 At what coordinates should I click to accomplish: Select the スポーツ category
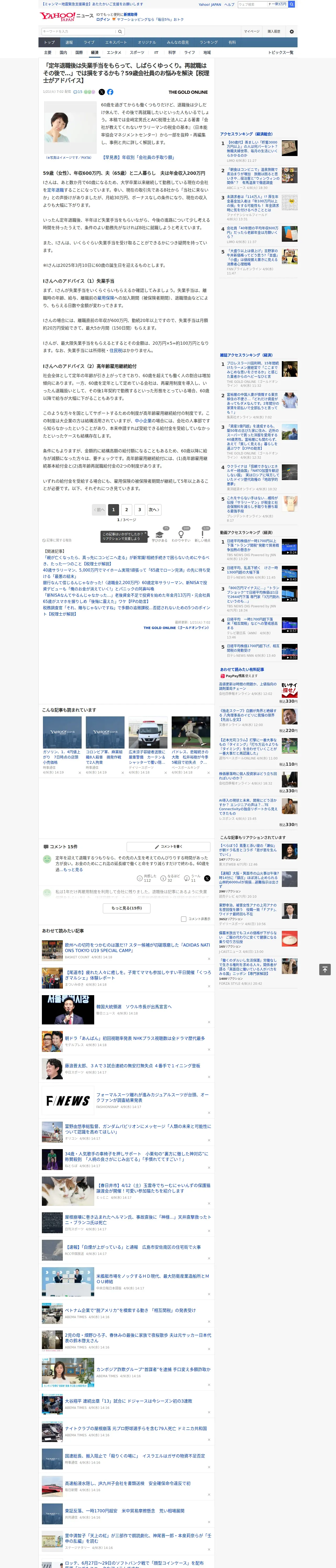(137, 52)
